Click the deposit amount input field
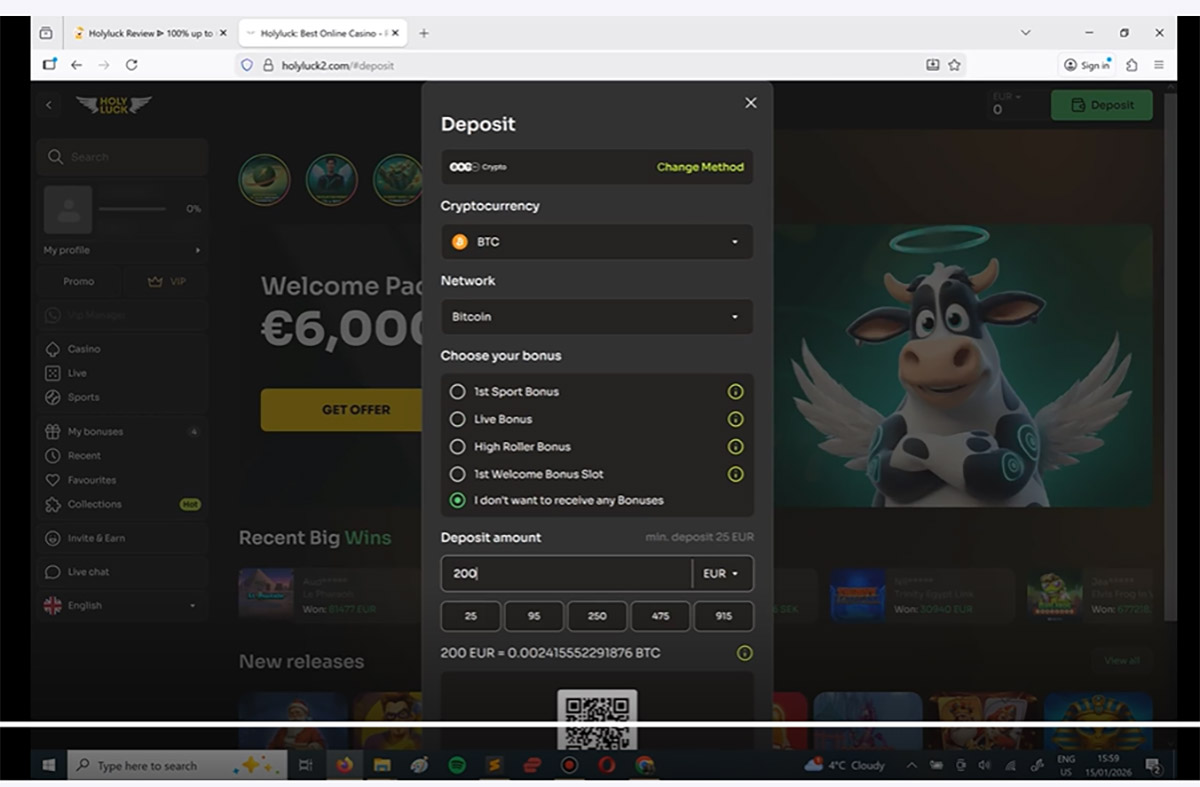Image resolution: width=1200 pixels, height=787 pixels. coord(565,574)
